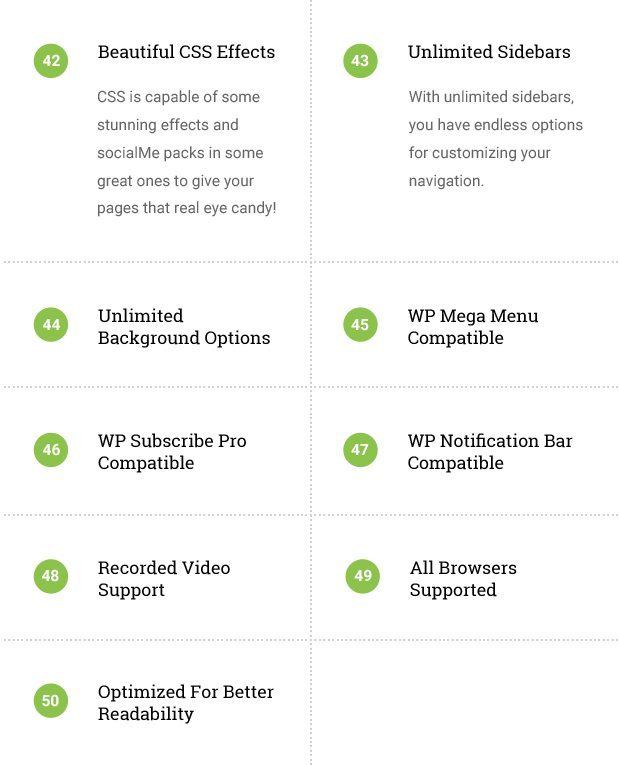Screen dimensions: 620x765
Task: Click the green number 42 badge
Action: tap(51, 60)
